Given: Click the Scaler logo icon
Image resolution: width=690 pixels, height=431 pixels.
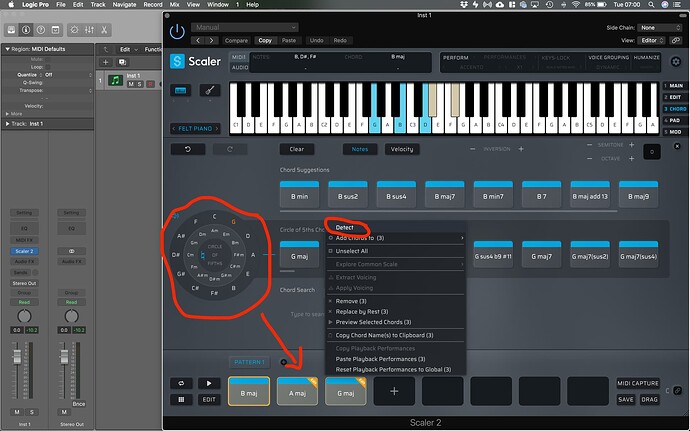Looking at the screenshot, I should point(177,61).
